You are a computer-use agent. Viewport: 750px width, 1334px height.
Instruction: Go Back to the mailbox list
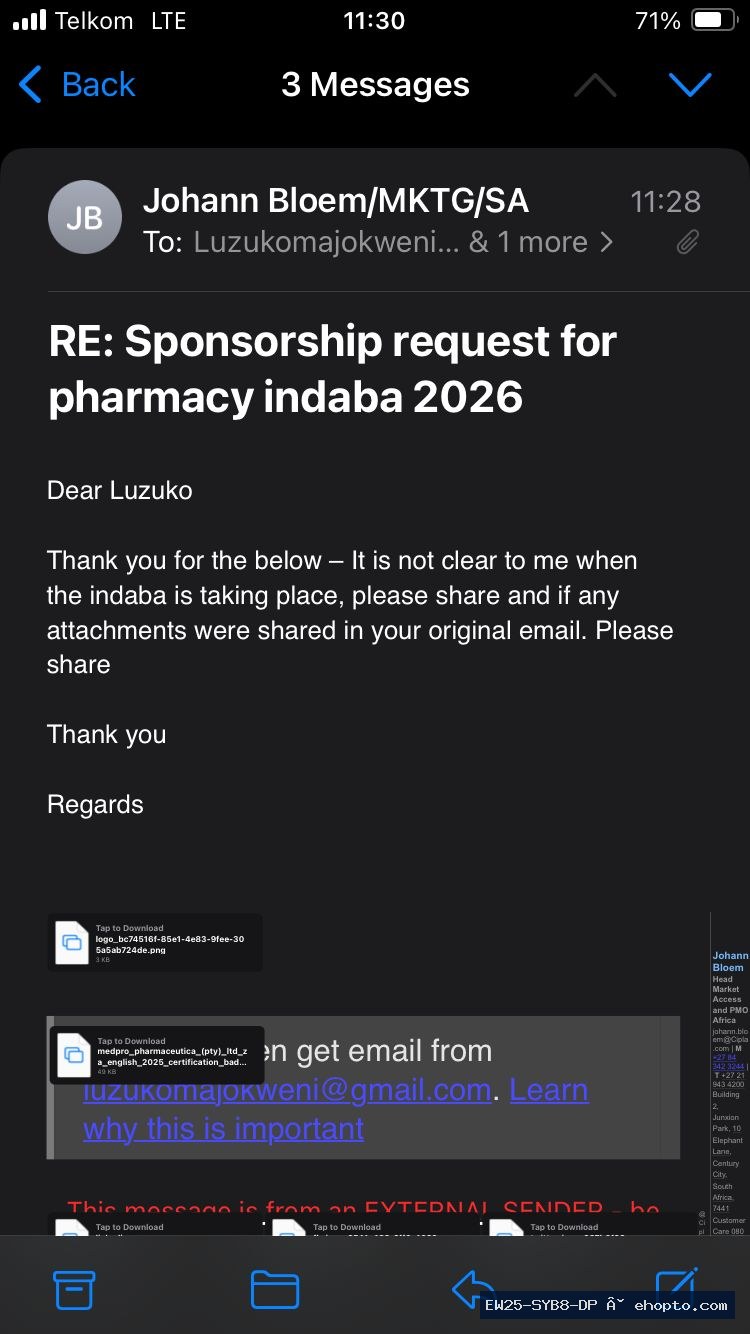[77, 85]
